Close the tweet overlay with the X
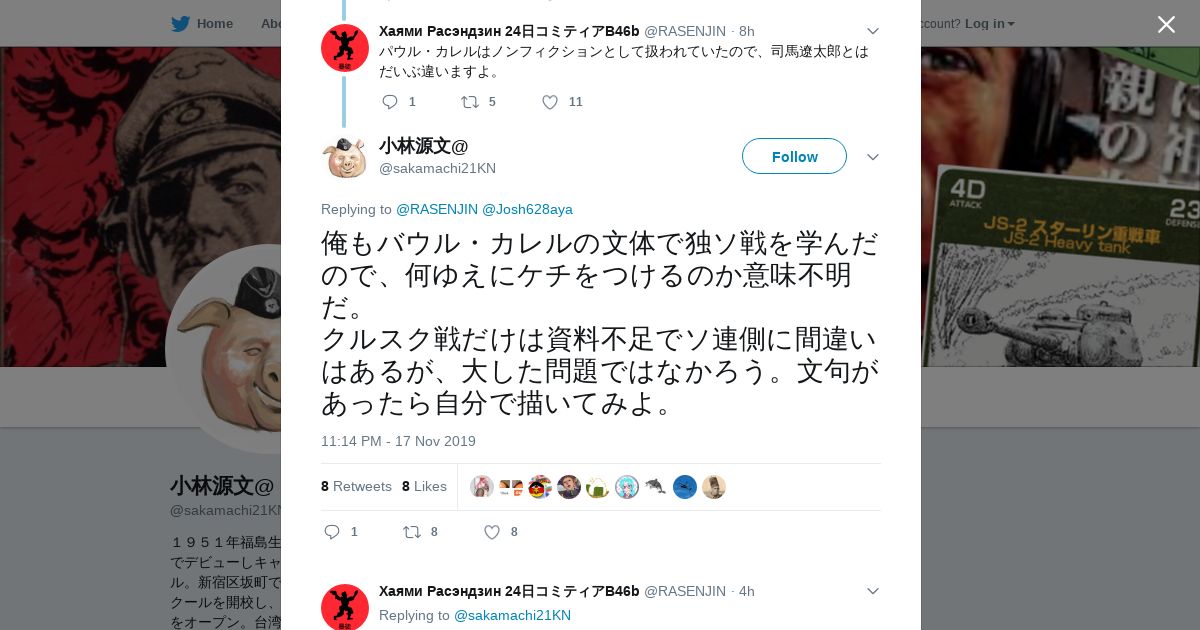 [1166, 24]
